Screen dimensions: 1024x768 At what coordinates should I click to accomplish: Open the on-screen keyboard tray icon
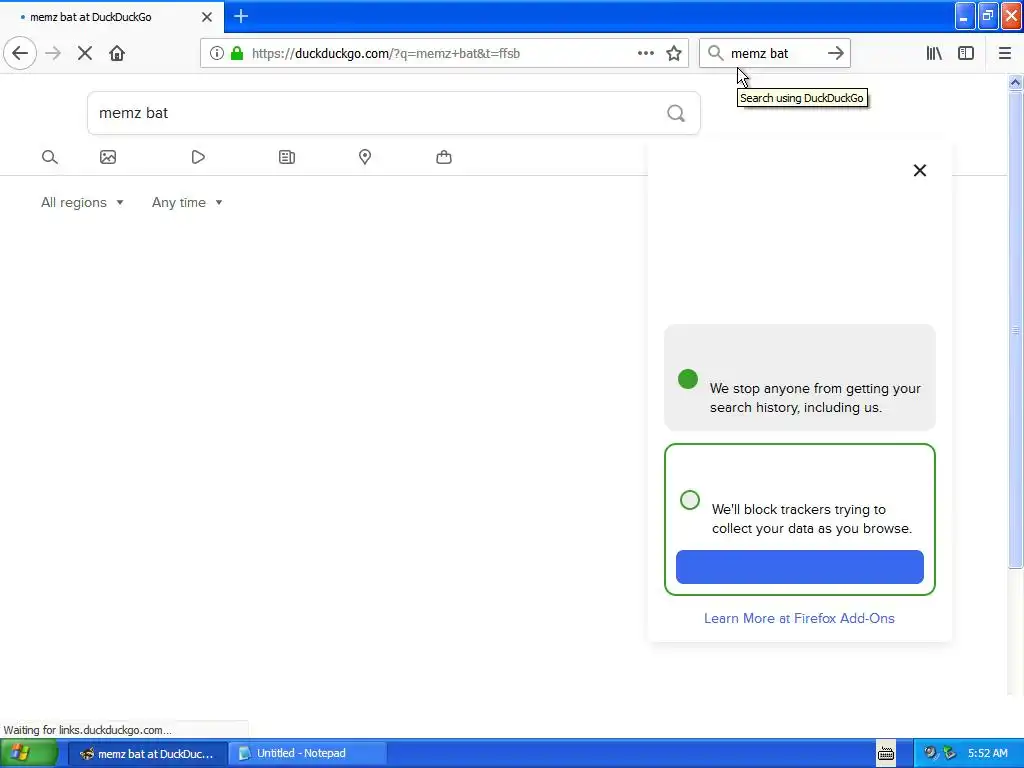click(886, 754)
